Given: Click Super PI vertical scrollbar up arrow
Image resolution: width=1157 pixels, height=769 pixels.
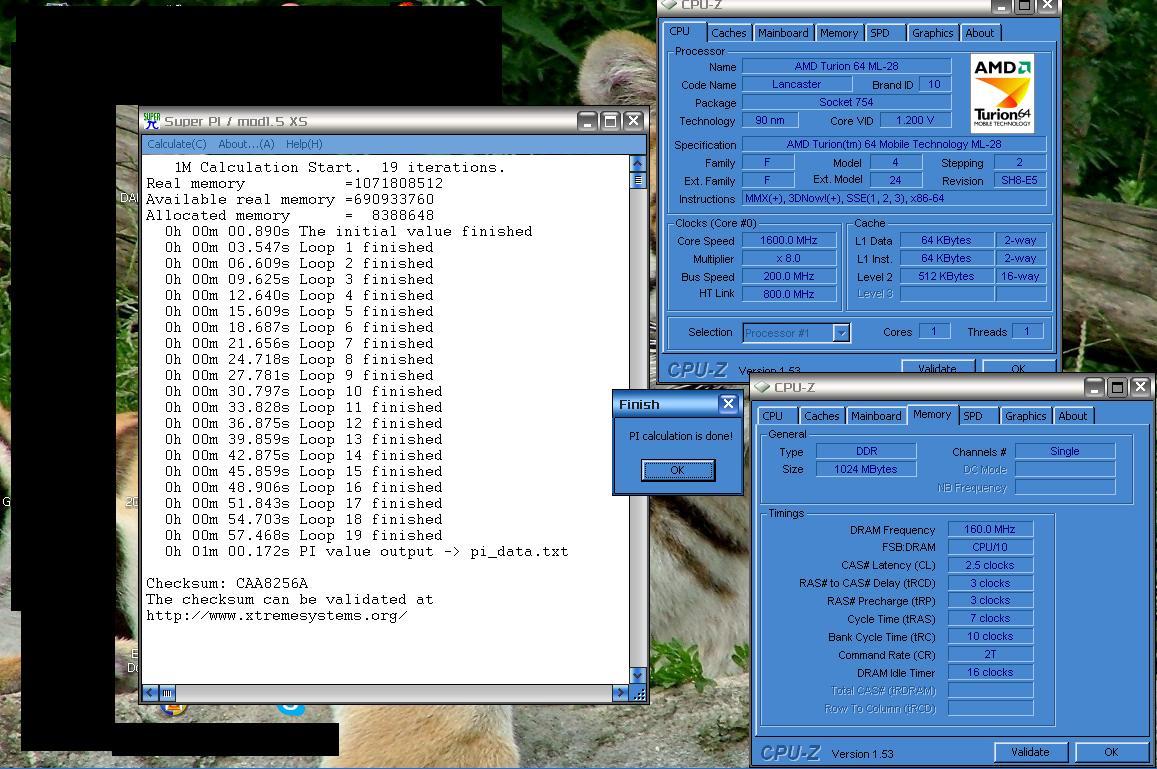Looking at the screenshot, I should point(638,162).
